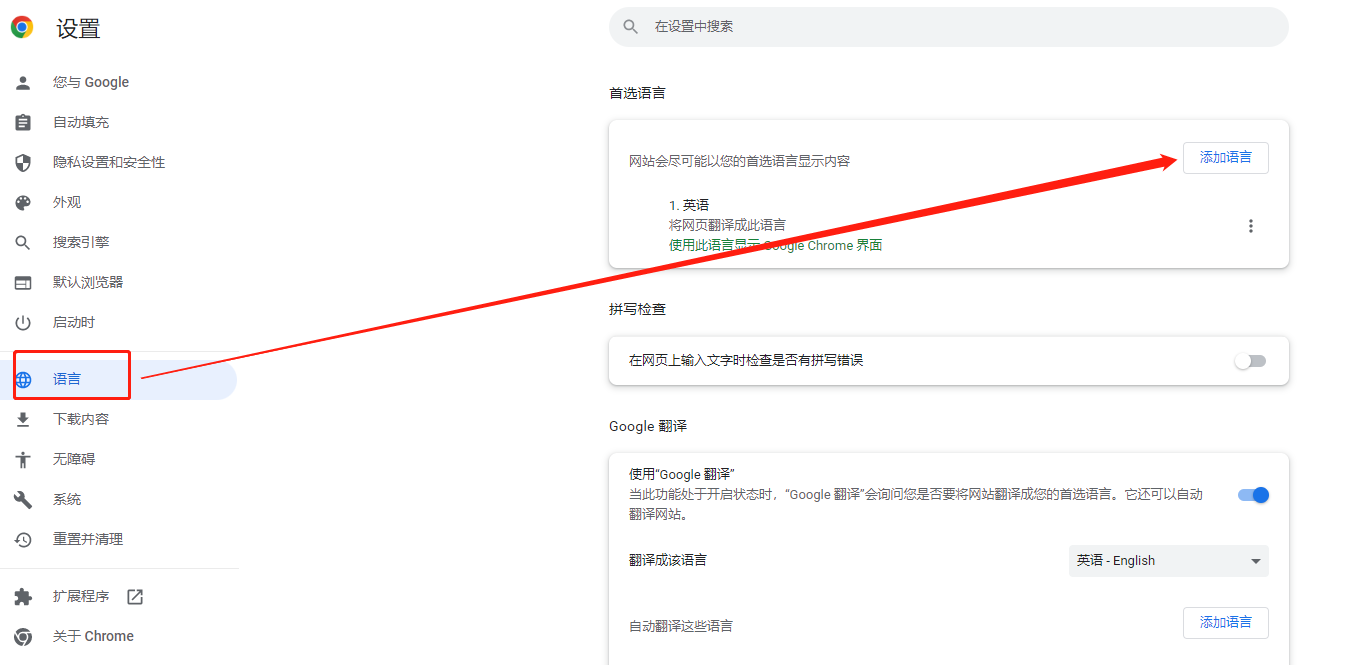Screen dimensions: 1369x665
Task: Open the shield icon for 隐私设置和安全性
Action: point(23,162)
